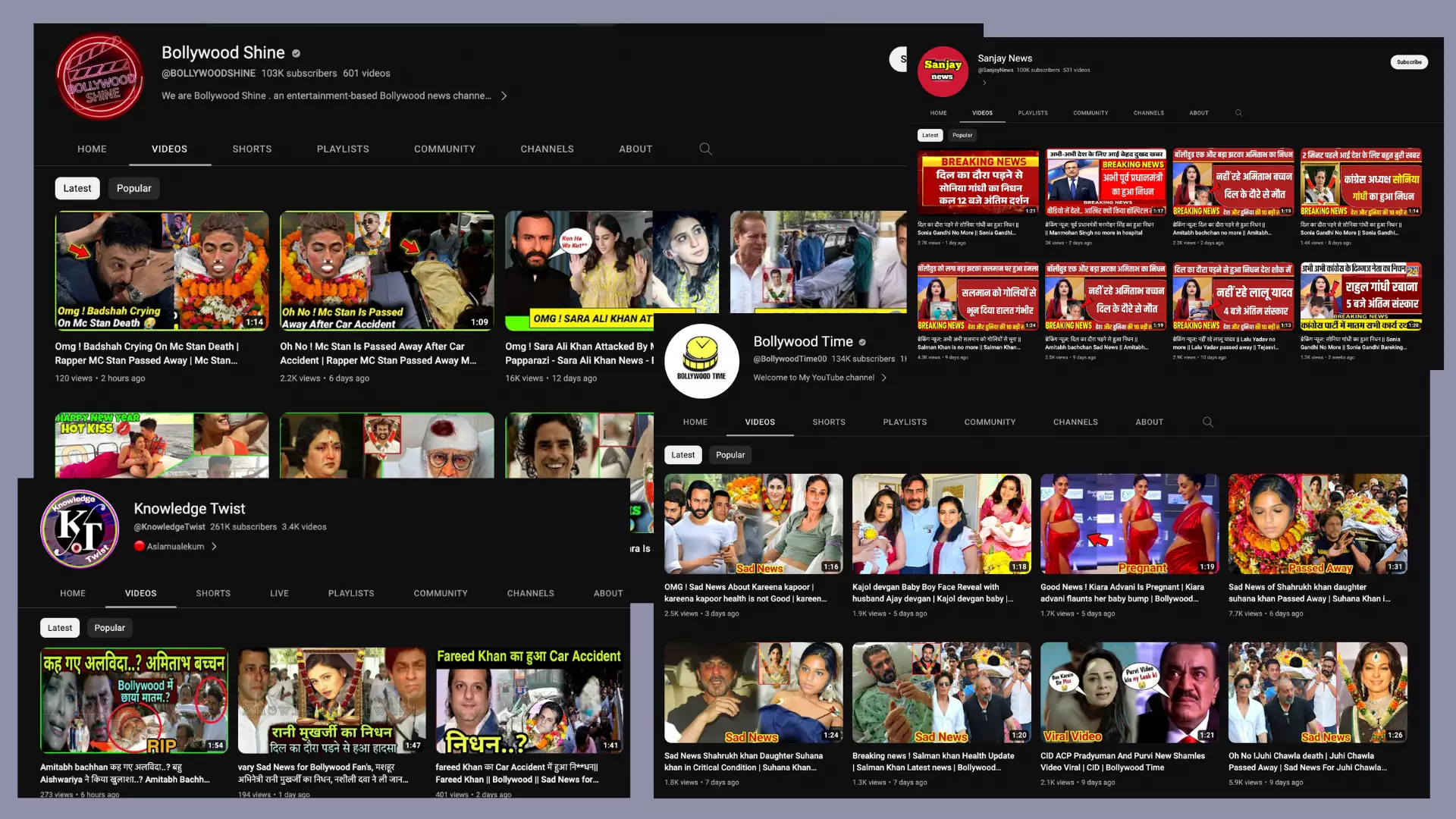Open Sanjay News channel avatar
Viewport: 1456px width, 819px height.
coord(943,71)
